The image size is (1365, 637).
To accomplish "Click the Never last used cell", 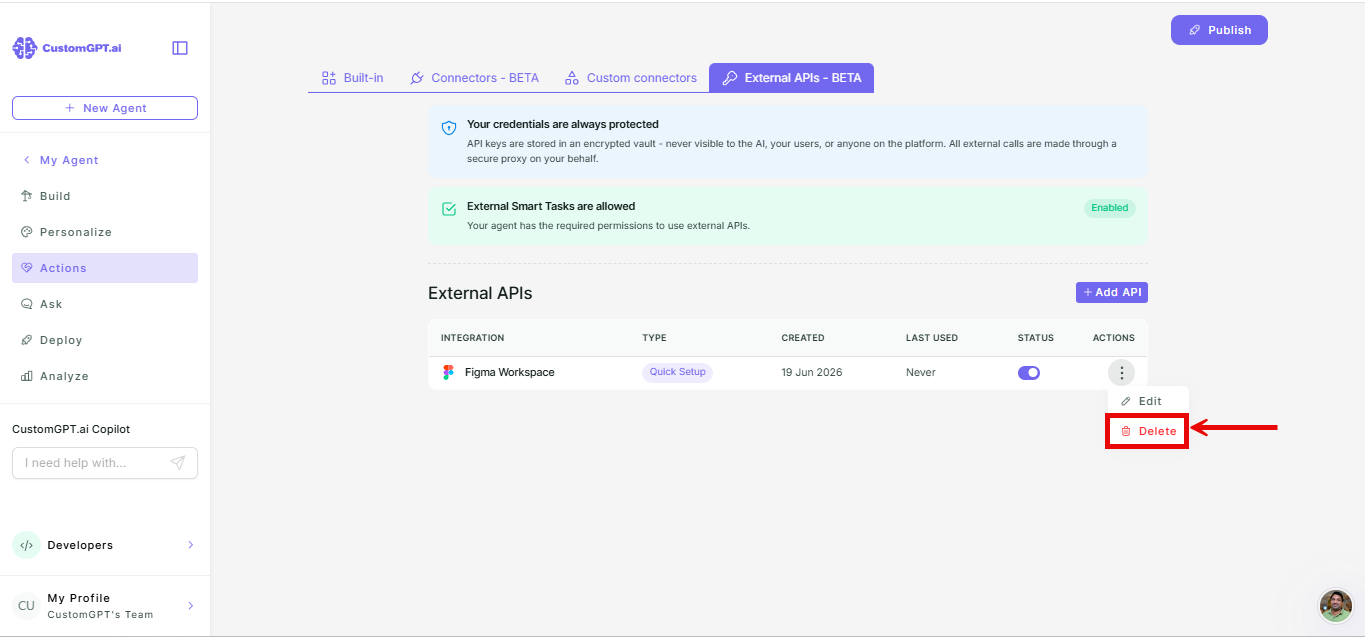I will click(x=921, y=372).
